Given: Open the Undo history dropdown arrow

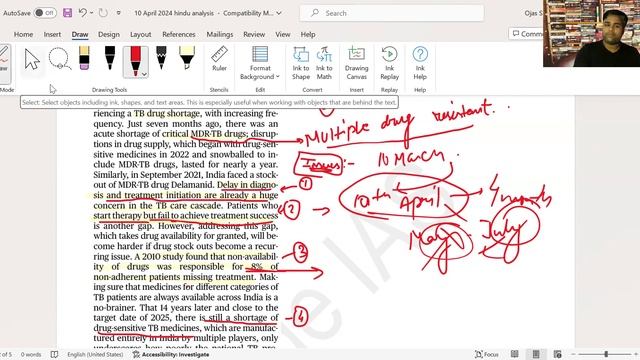Looking at the screenshot, I should coord(91,13).
